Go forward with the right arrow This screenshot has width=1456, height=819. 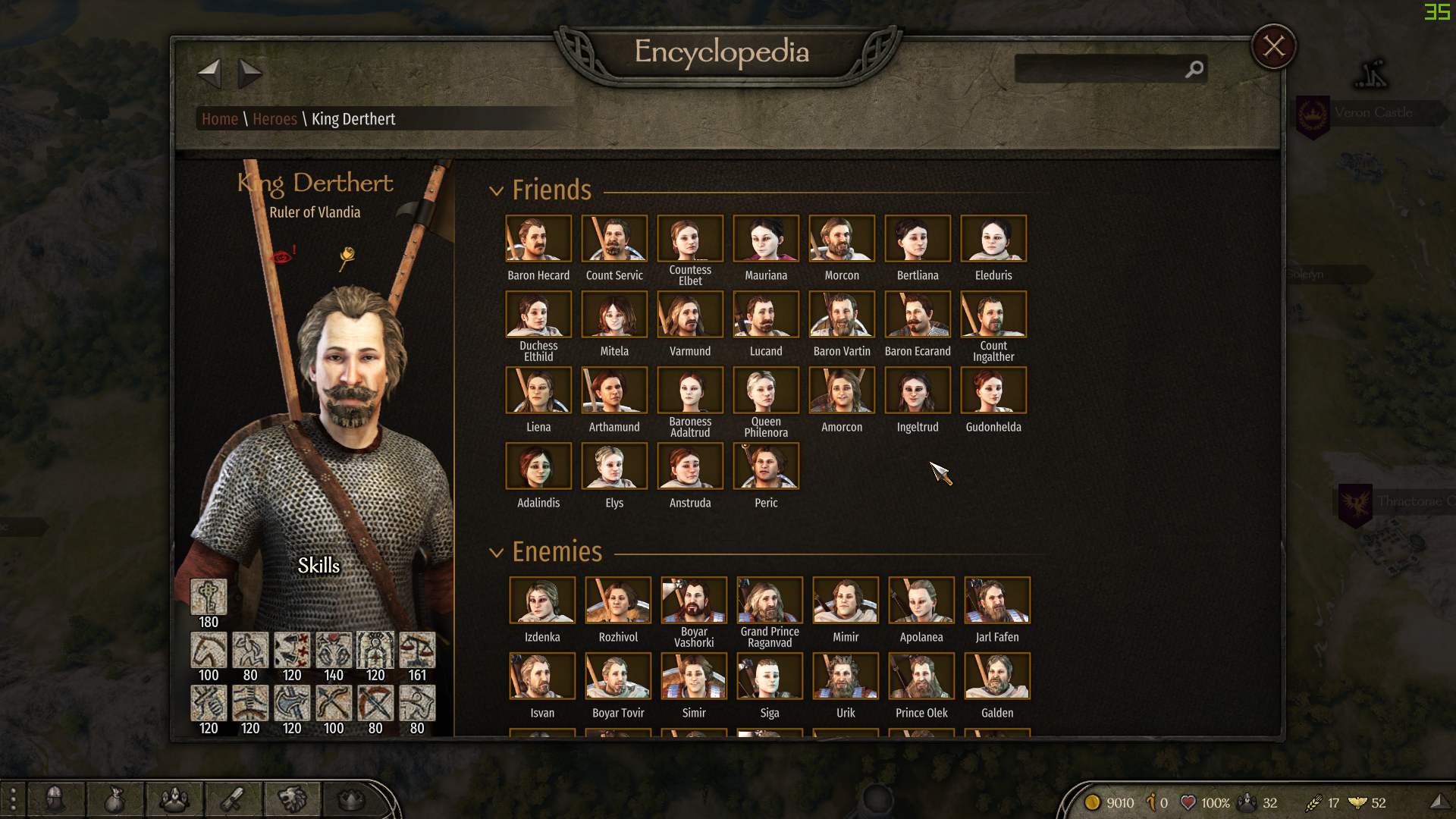coord(249,74)
